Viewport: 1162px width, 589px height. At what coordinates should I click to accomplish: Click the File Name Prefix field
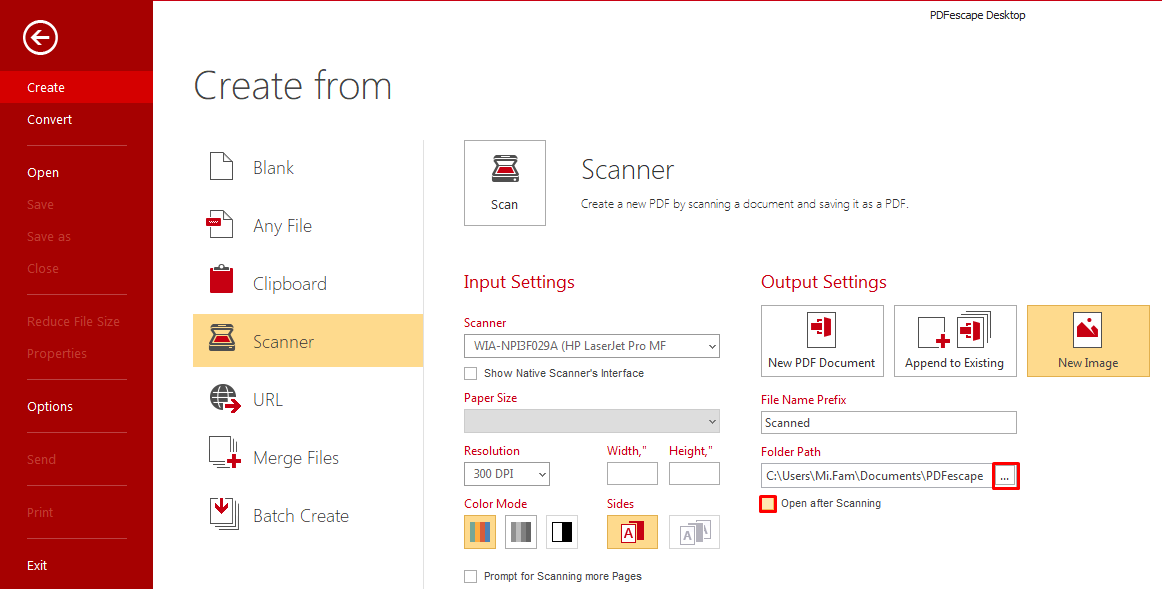pyautogui.click(x=889, y=423)
